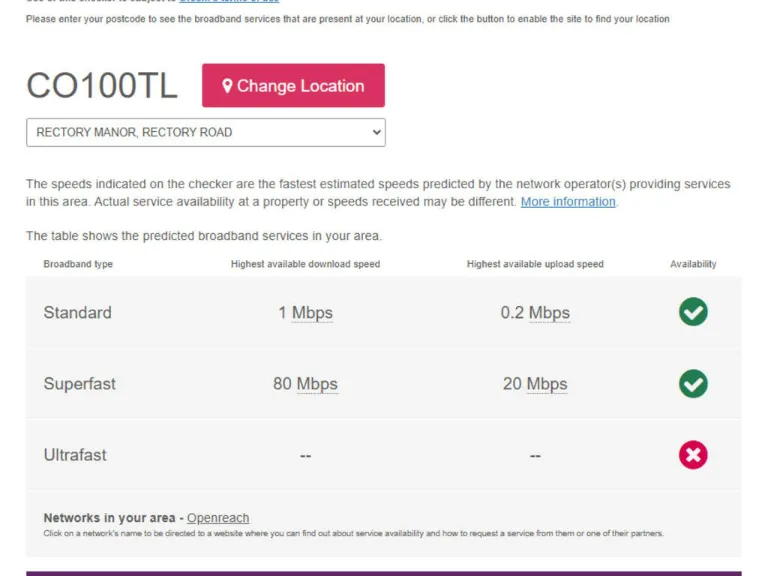Select the Superfast broadband type row label
Screen dimensions: 768x576
(x=80, y=384)
